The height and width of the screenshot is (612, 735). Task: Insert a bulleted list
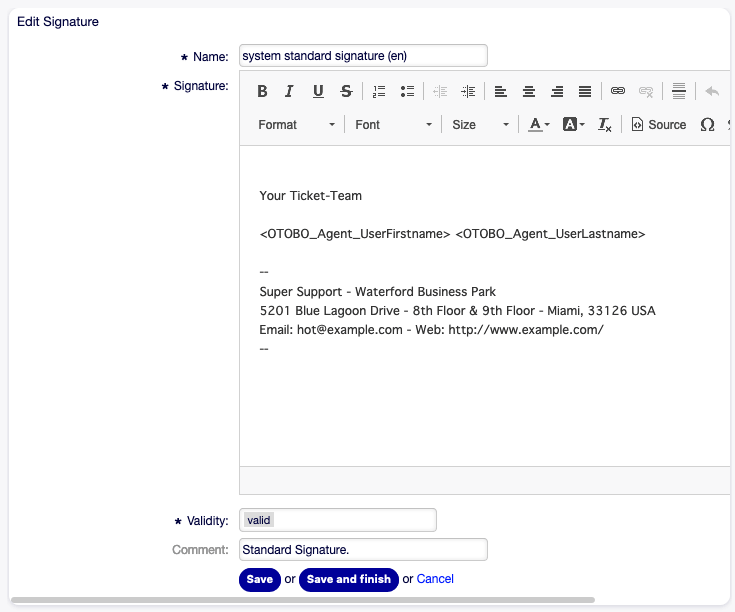point(407,91)
